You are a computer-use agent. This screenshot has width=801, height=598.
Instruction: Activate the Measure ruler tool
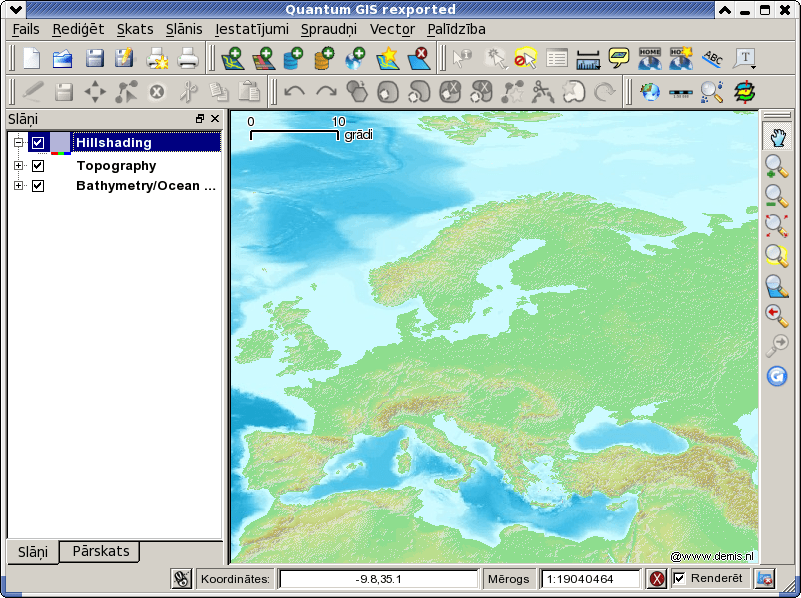(587, 60)
